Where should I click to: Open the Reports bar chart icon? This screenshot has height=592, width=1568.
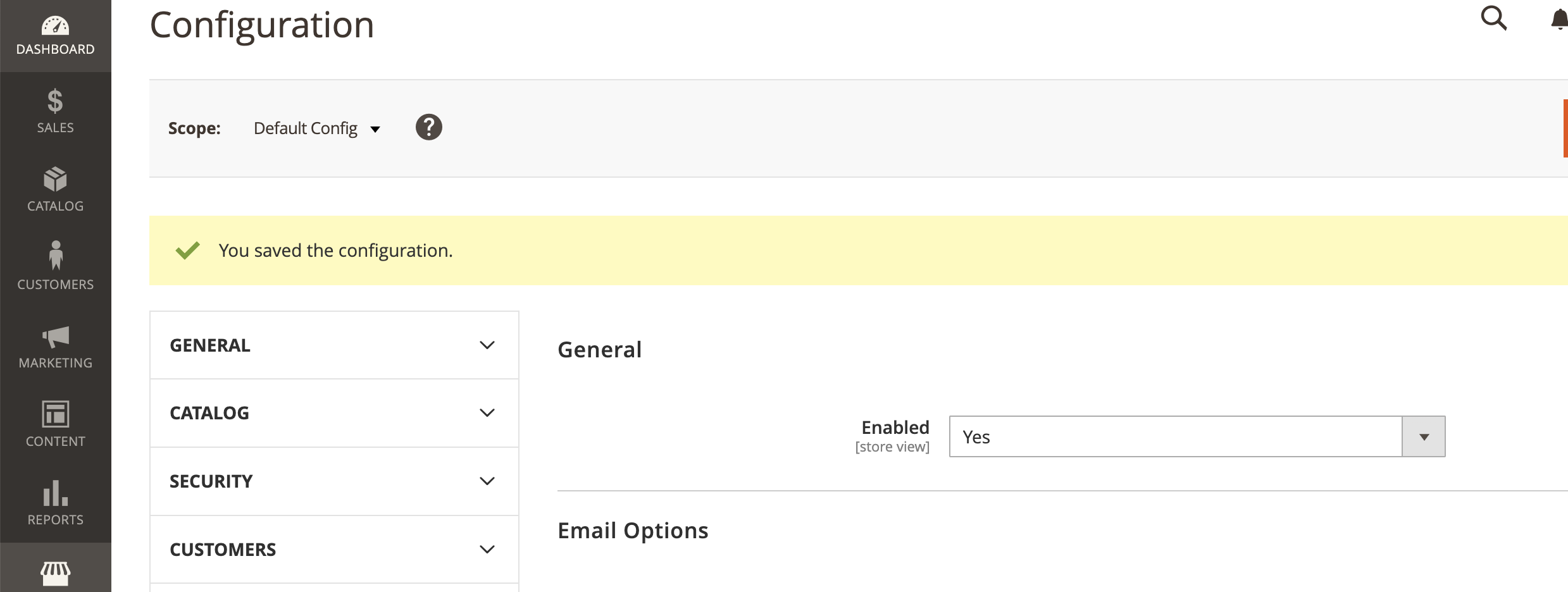coord(55,494)
